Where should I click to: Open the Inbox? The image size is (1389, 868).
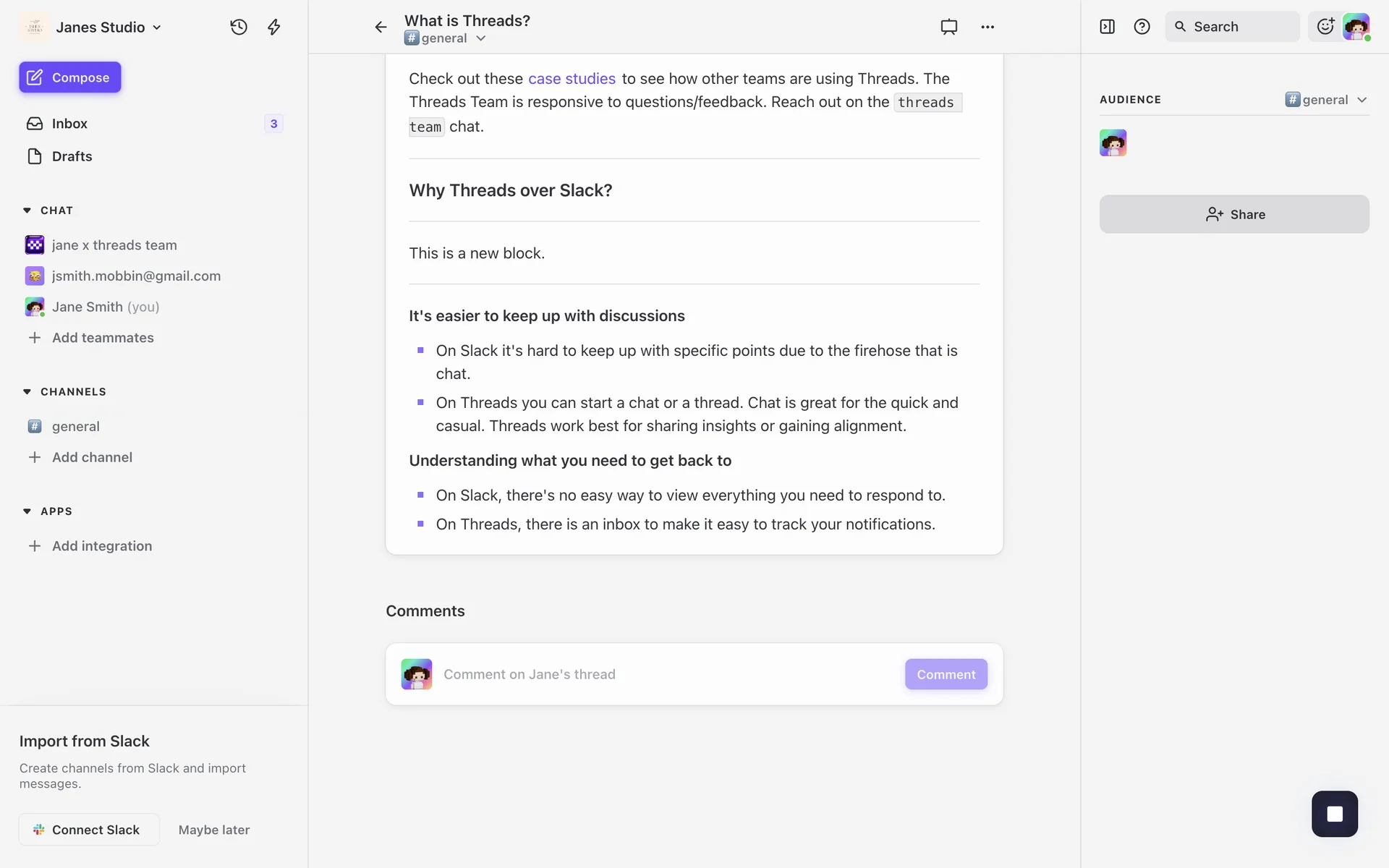pos(69,124)
